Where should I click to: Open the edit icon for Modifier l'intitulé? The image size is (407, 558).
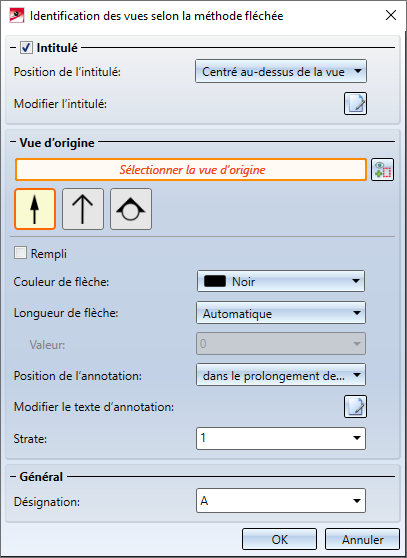(x=355, y=104)
